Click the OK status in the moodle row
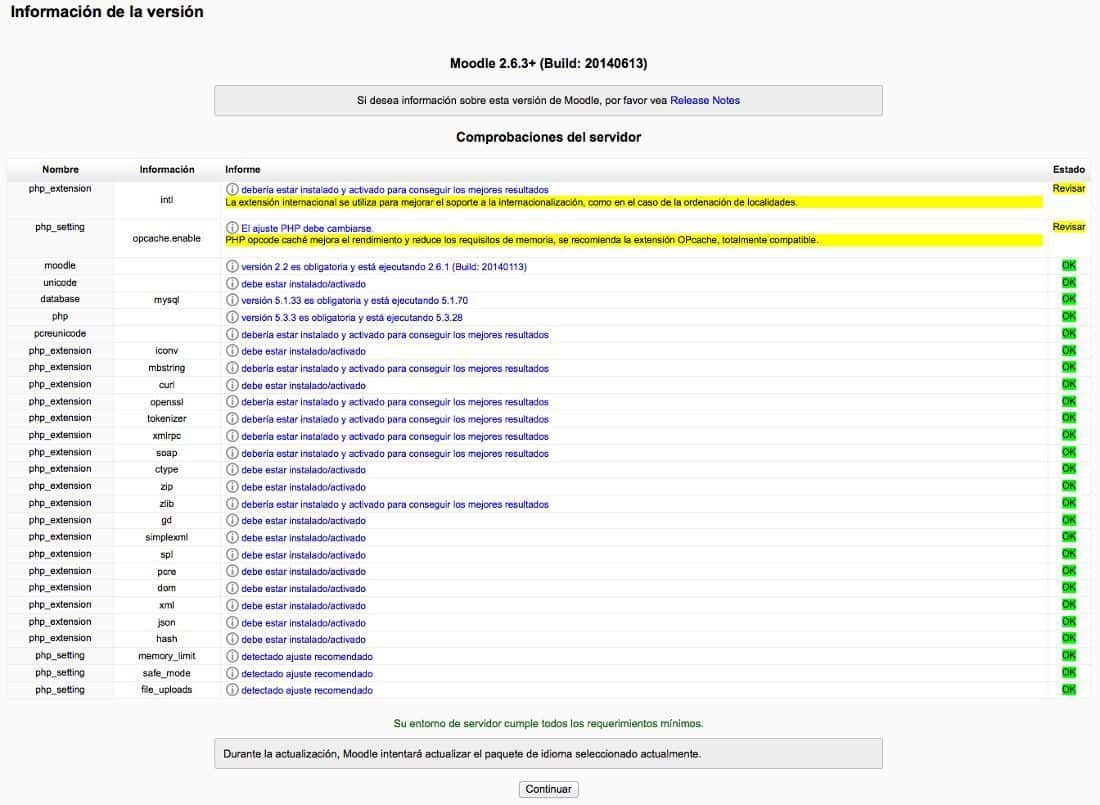 coord(1068,265)
